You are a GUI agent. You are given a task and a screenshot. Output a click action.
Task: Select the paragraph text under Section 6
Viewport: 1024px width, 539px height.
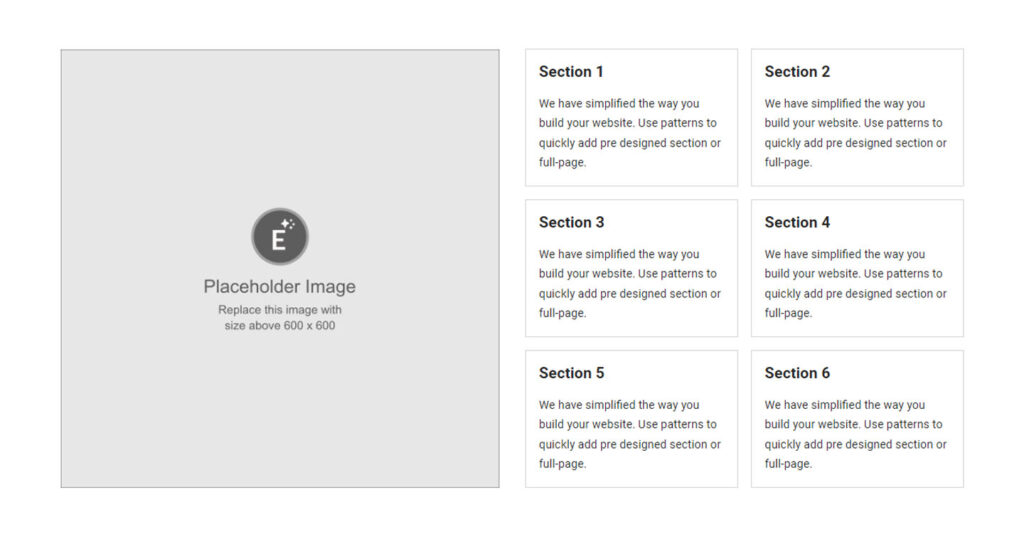click(856, 434)
